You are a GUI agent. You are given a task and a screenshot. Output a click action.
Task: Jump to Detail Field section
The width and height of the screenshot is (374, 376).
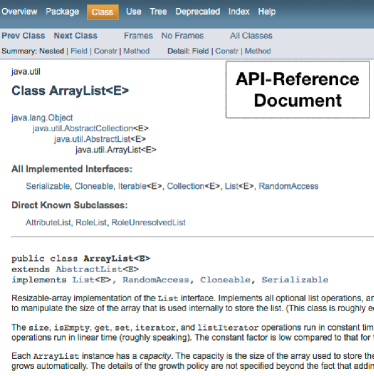tap(200, 51)
